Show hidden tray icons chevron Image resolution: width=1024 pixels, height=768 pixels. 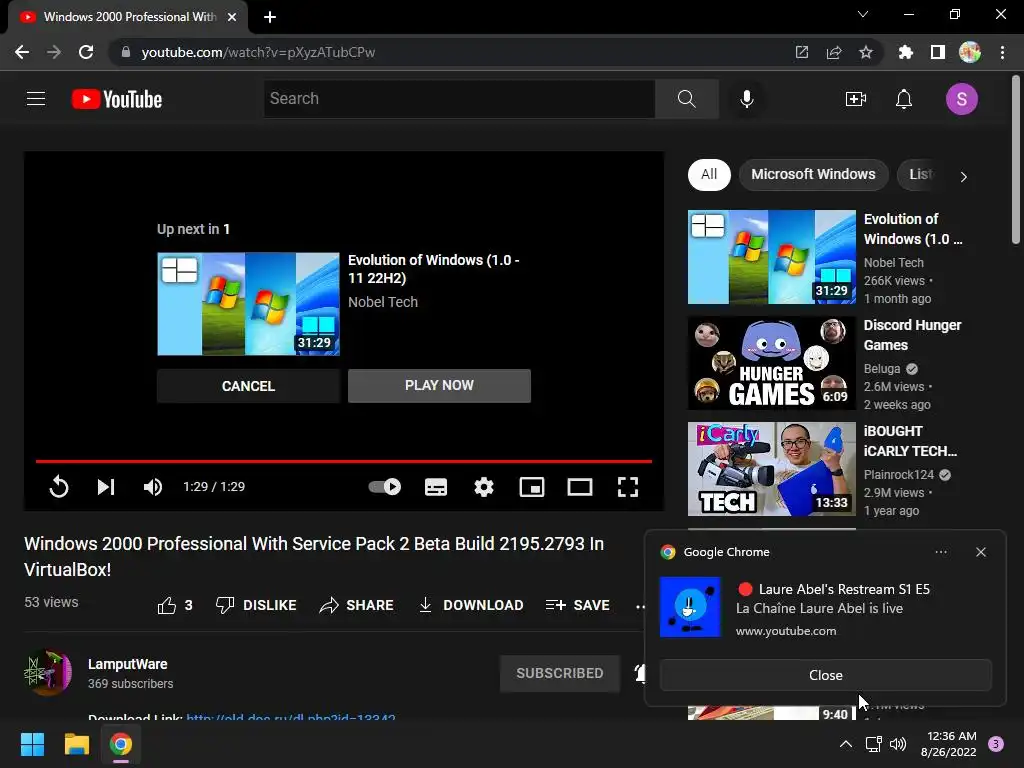tap(845, 744)
